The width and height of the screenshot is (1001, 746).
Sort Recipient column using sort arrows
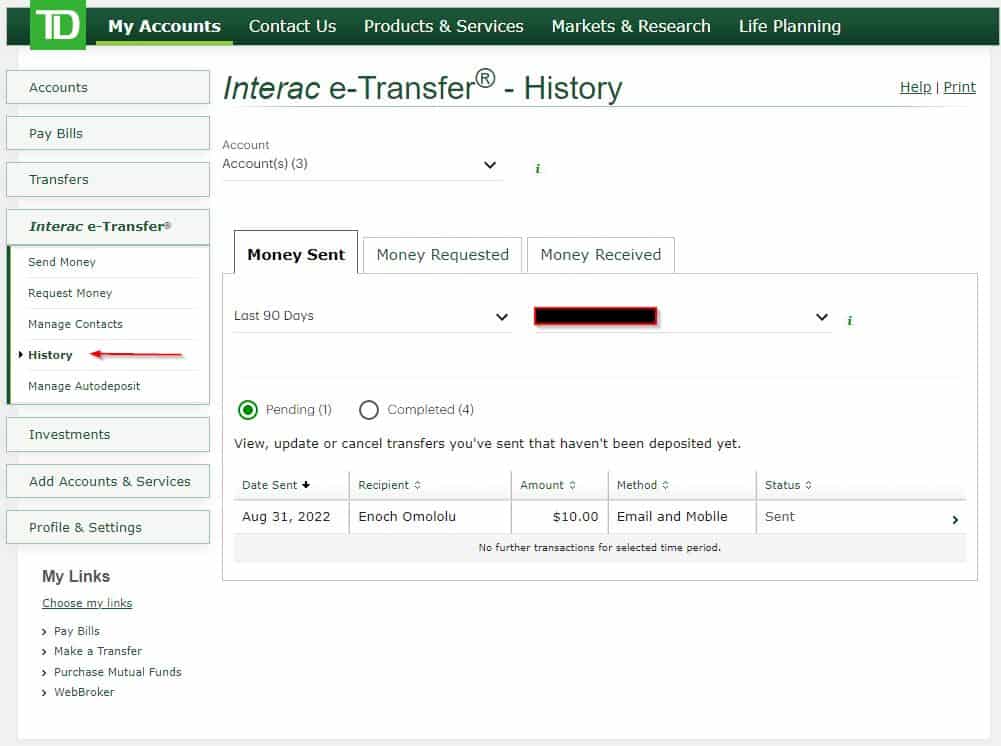click(x=418, y=485)
